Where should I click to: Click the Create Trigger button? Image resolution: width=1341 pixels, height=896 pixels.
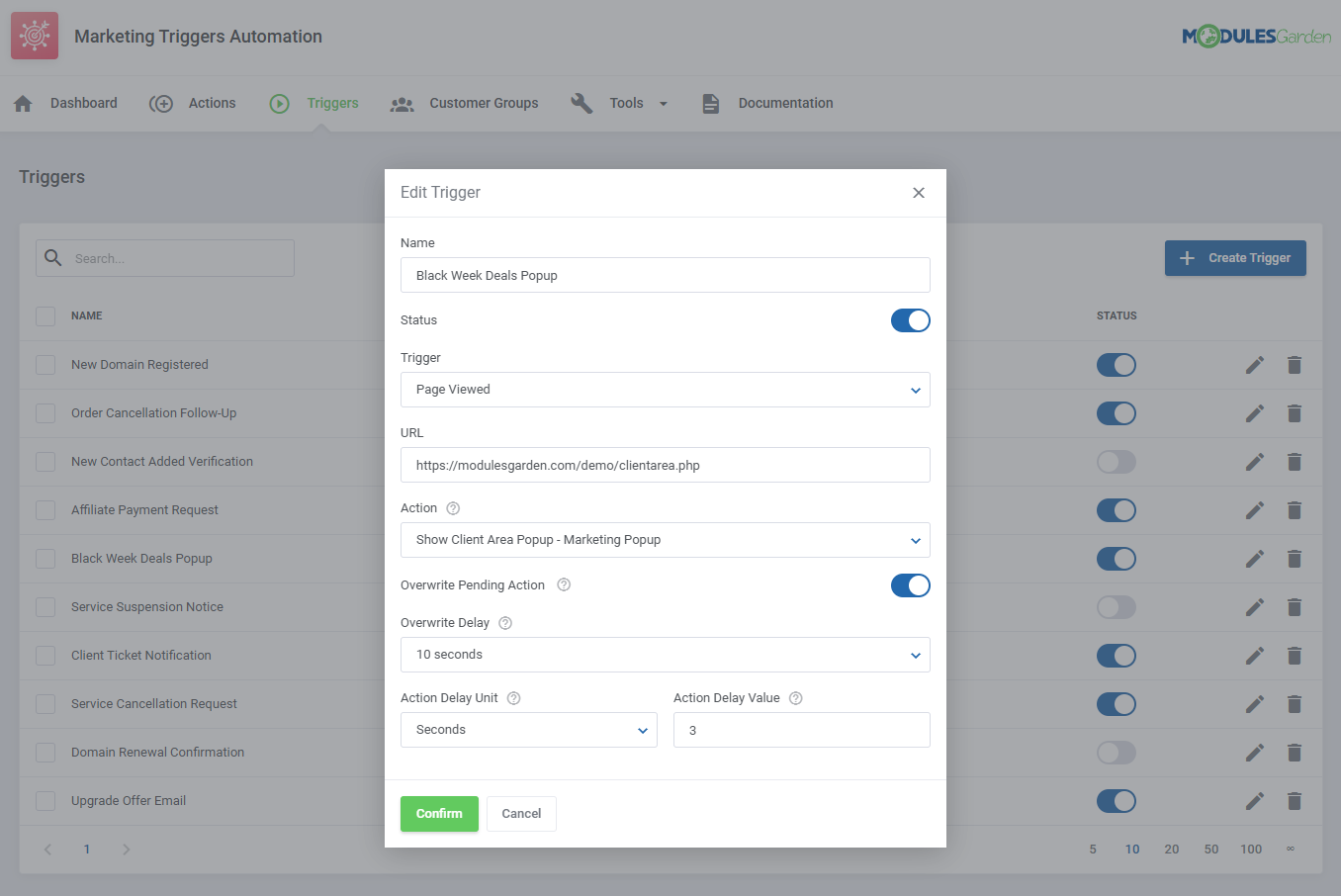tap(1234, 257)
